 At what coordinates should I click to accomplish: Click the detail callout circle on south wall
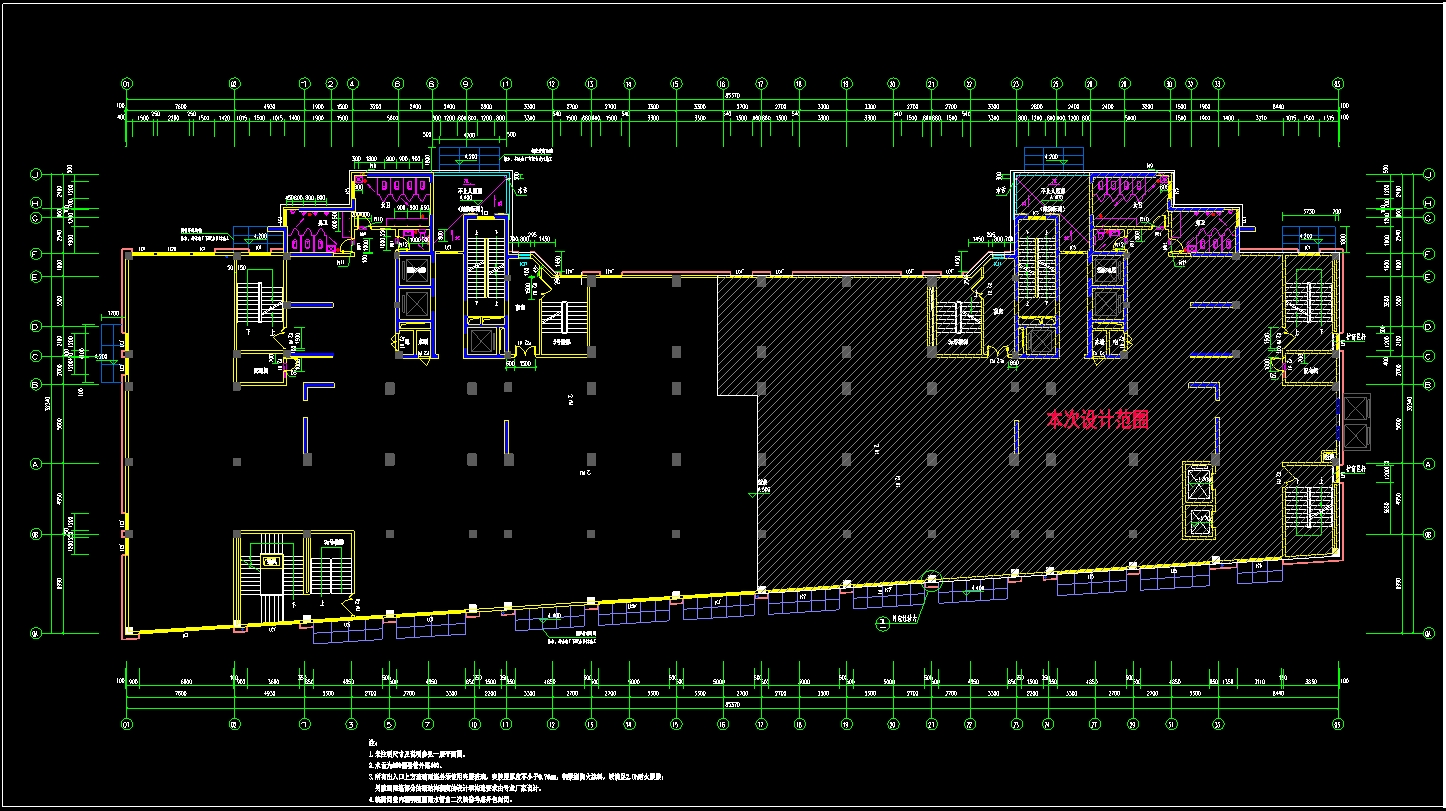932,578
